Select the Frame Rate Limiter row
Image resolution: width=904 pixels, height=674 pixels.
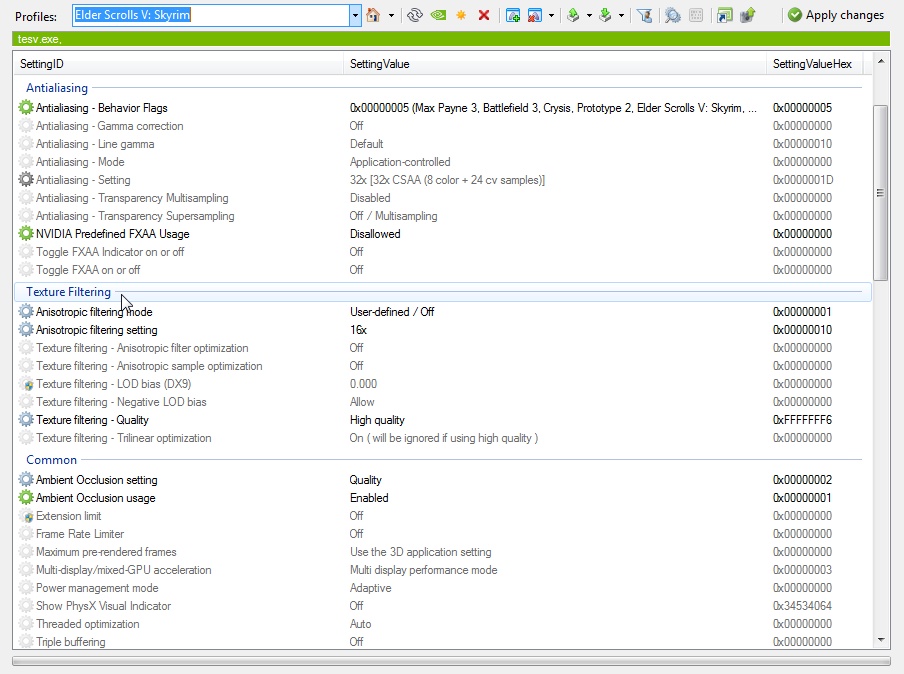[443, 533]
